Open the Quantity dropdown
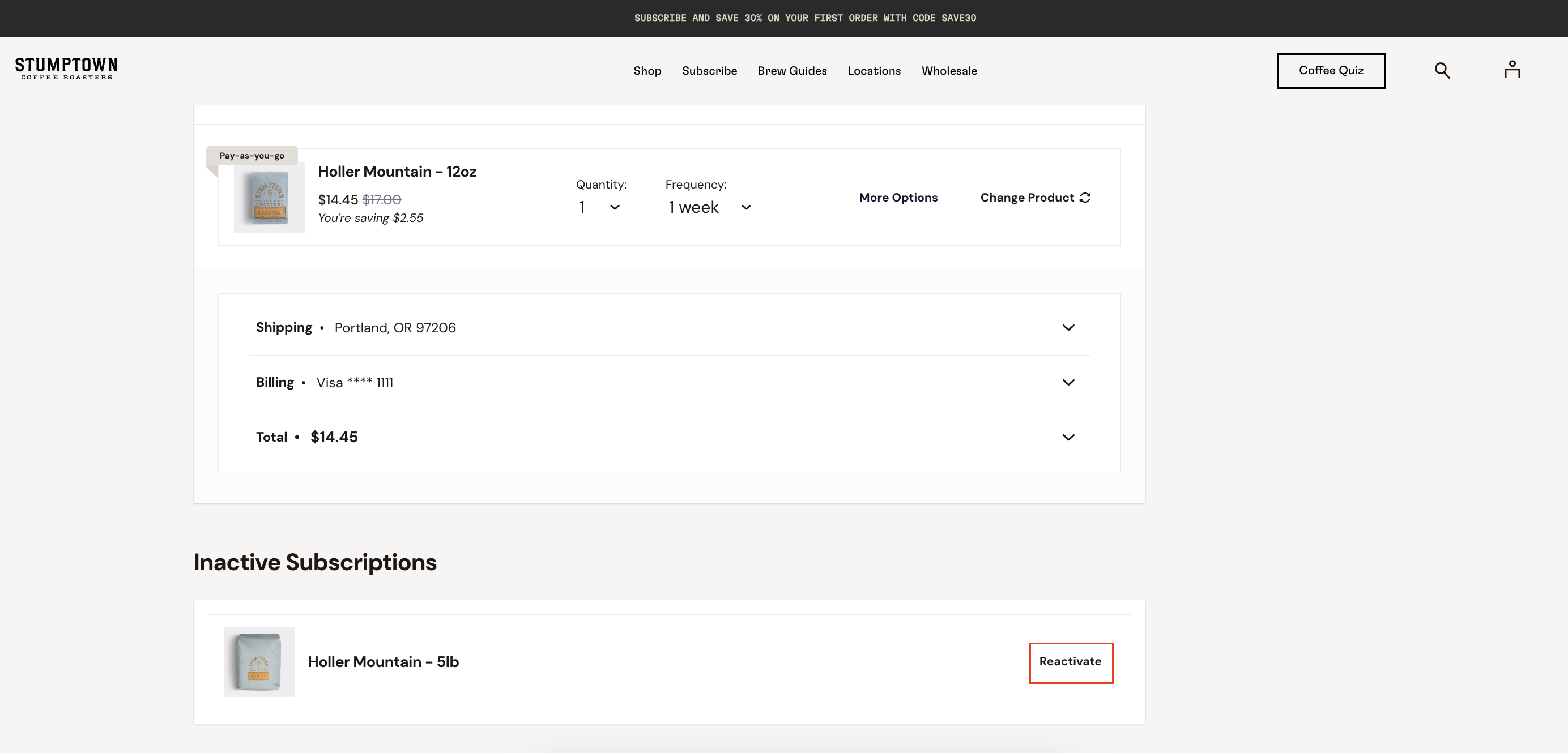This screenshot has height=753, width=1568. point(599,207)
